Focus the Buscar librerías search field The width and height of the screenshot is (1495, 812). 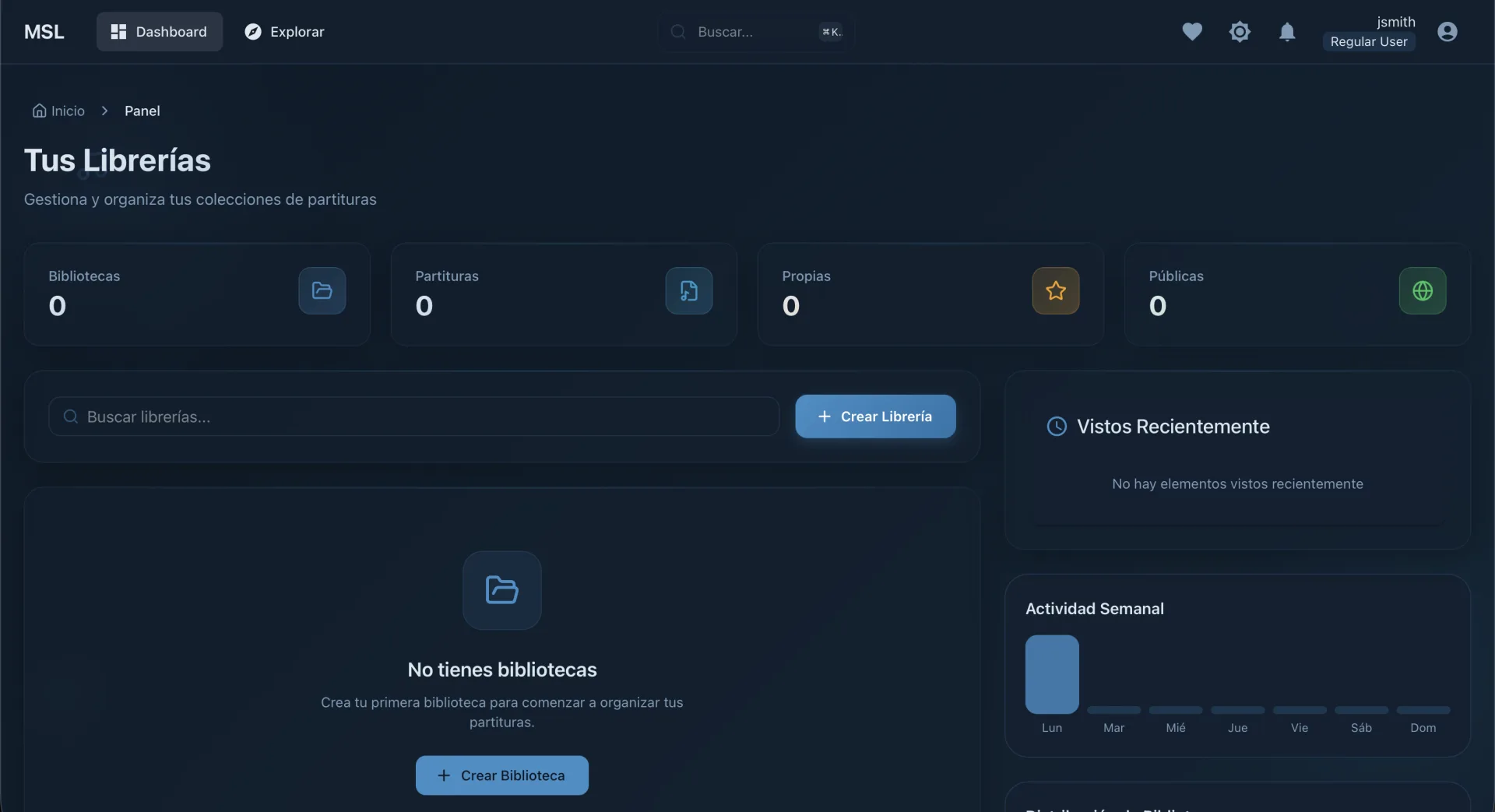[x=413, y=417]
